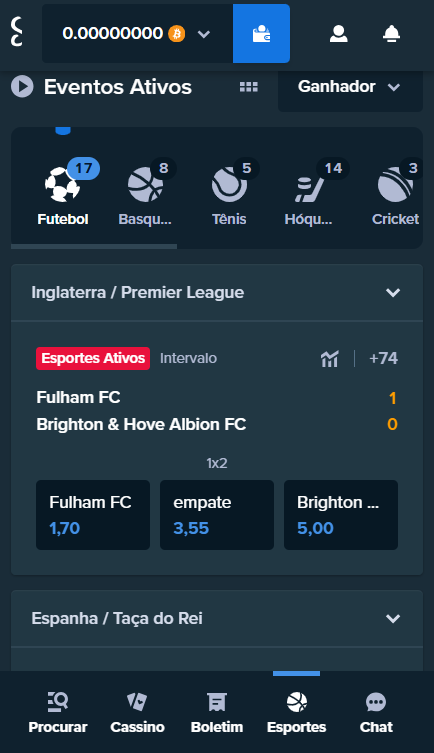Screen dimensions: 434x753
Task: Go to the Cassino tab
Action: click(x=137, y=713)
